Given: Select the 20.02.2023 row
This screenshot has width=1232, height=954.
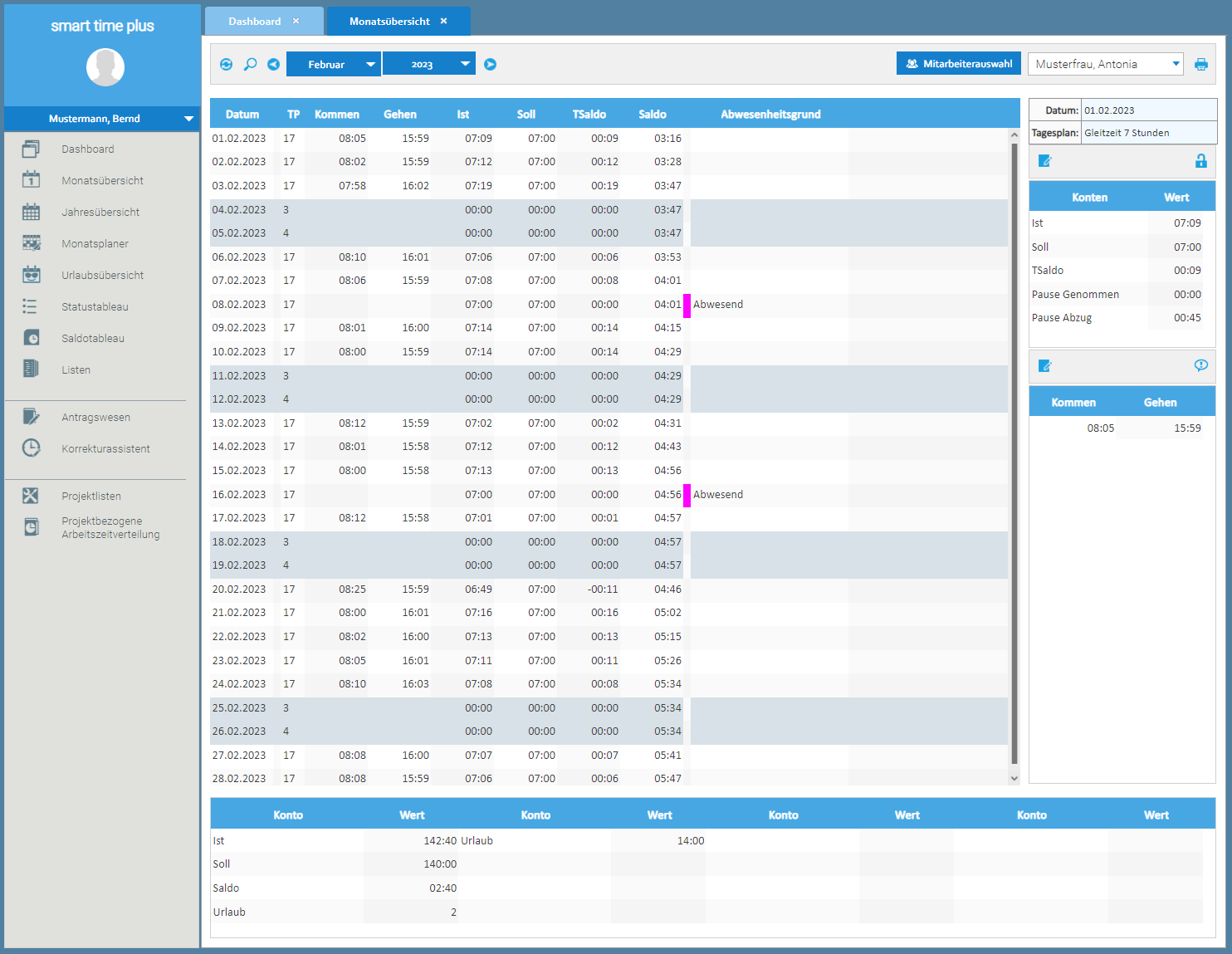Looking at the screenshot, I should (448, 590).
